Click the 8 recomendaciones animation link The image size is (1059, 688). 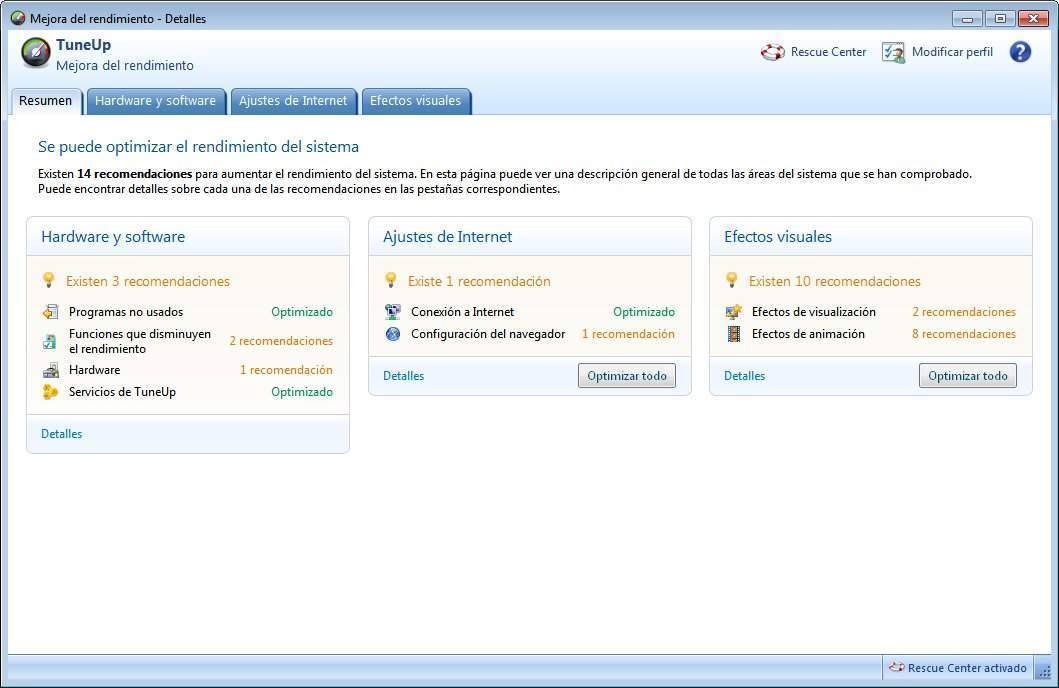click(963, 334)
